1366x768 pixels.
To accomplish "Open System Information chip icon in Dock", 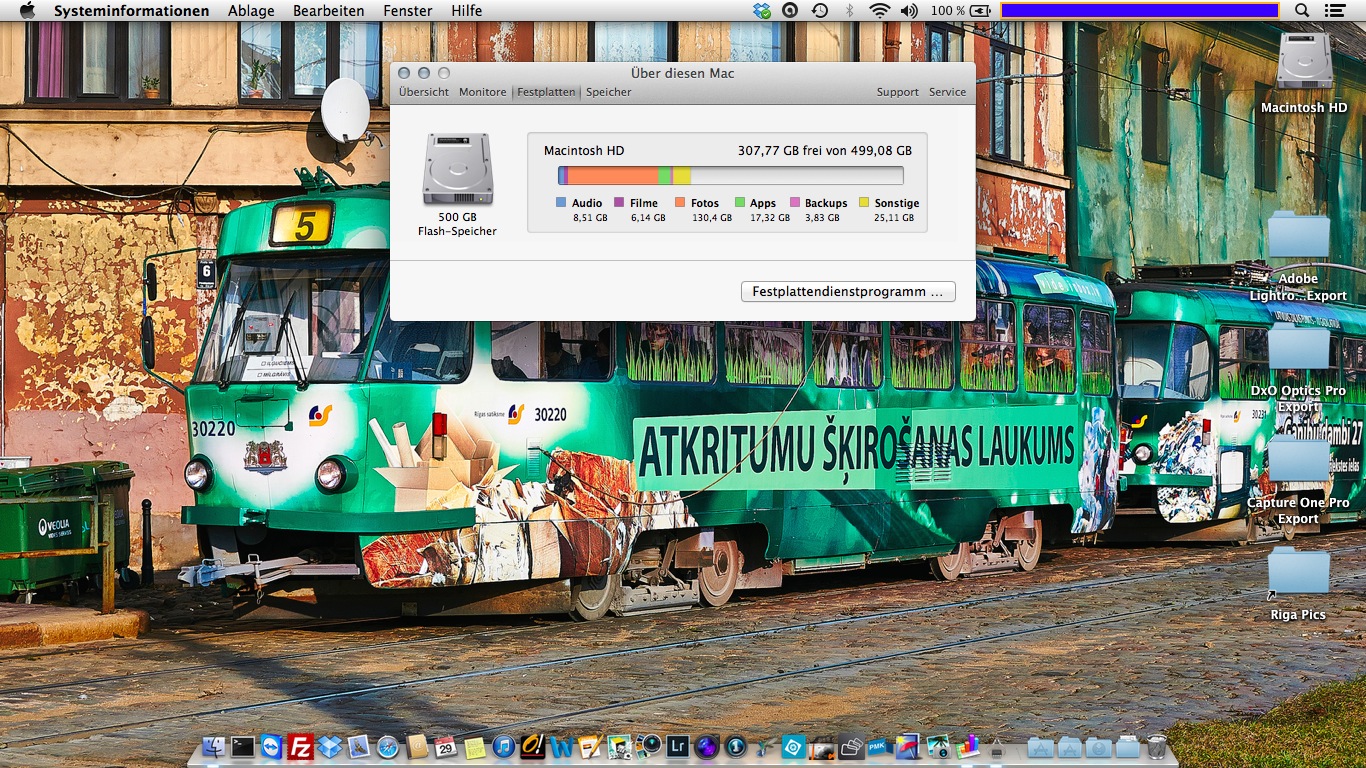I will pos(998,746).
